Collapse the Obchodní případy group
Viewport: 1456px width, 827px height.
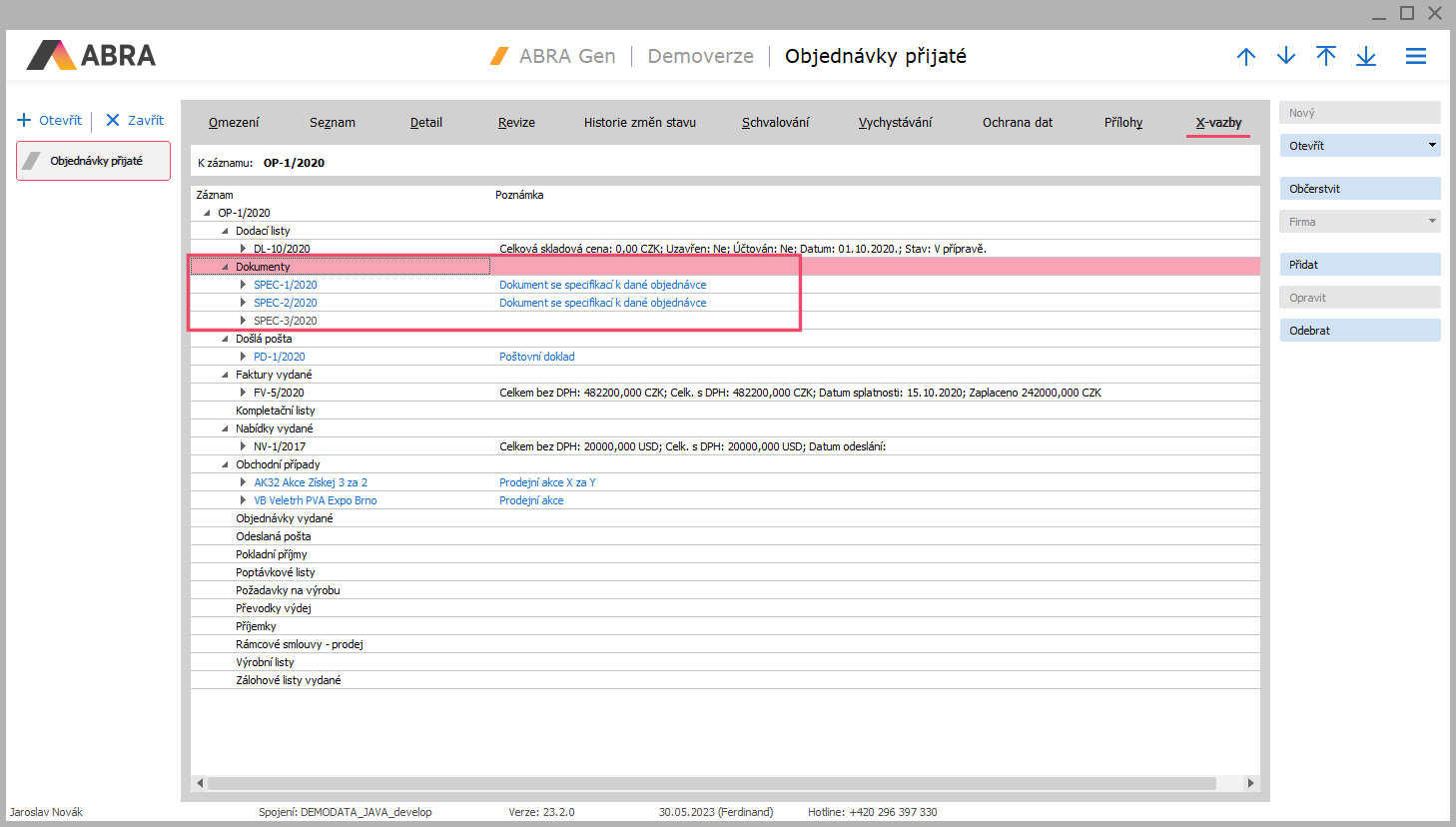[225, 464]
